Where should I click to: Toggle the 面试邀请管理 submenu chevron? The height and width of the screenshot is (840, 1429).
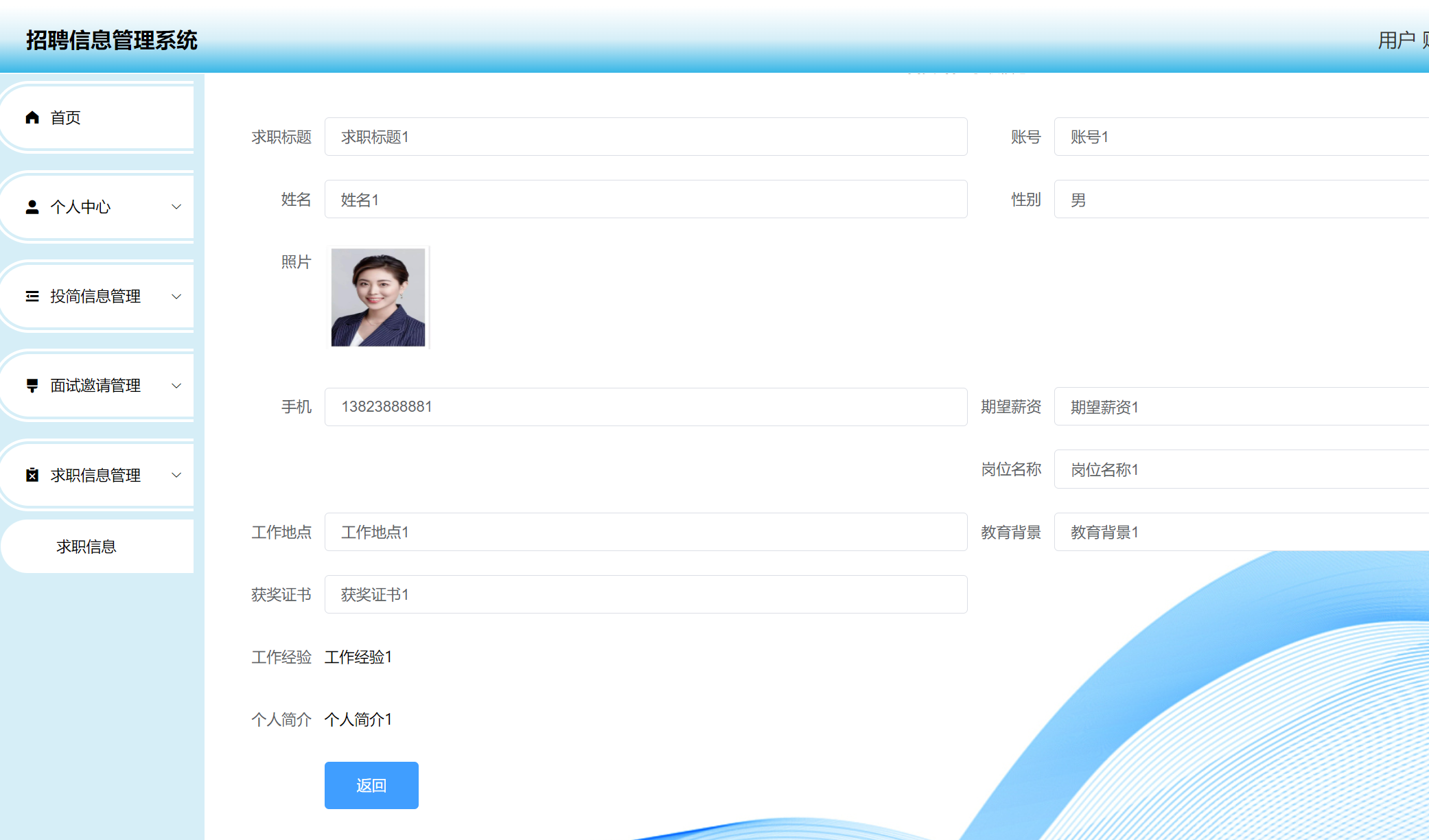[x=176, y=386]
